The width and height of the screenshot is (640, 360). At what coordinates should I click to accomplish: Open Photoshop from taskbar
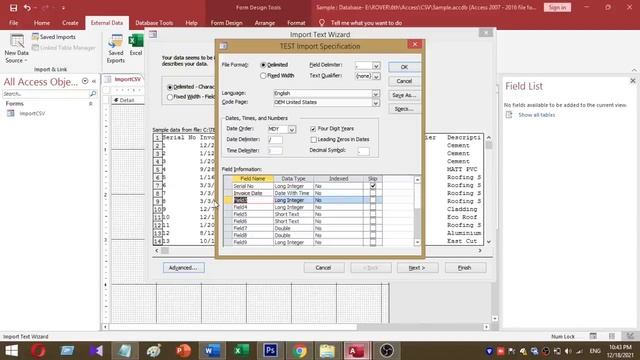[x=270, y=351]
